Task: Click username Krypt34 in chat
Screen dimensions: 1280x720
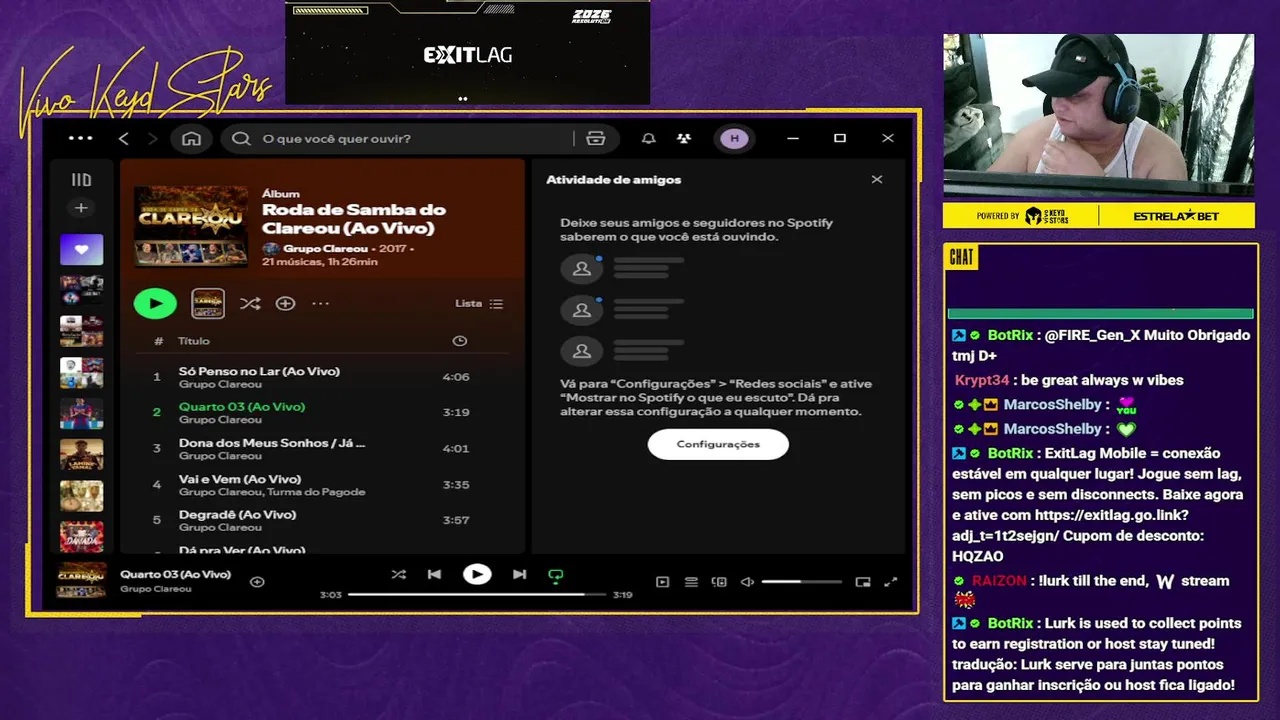Action: [982, 380]
